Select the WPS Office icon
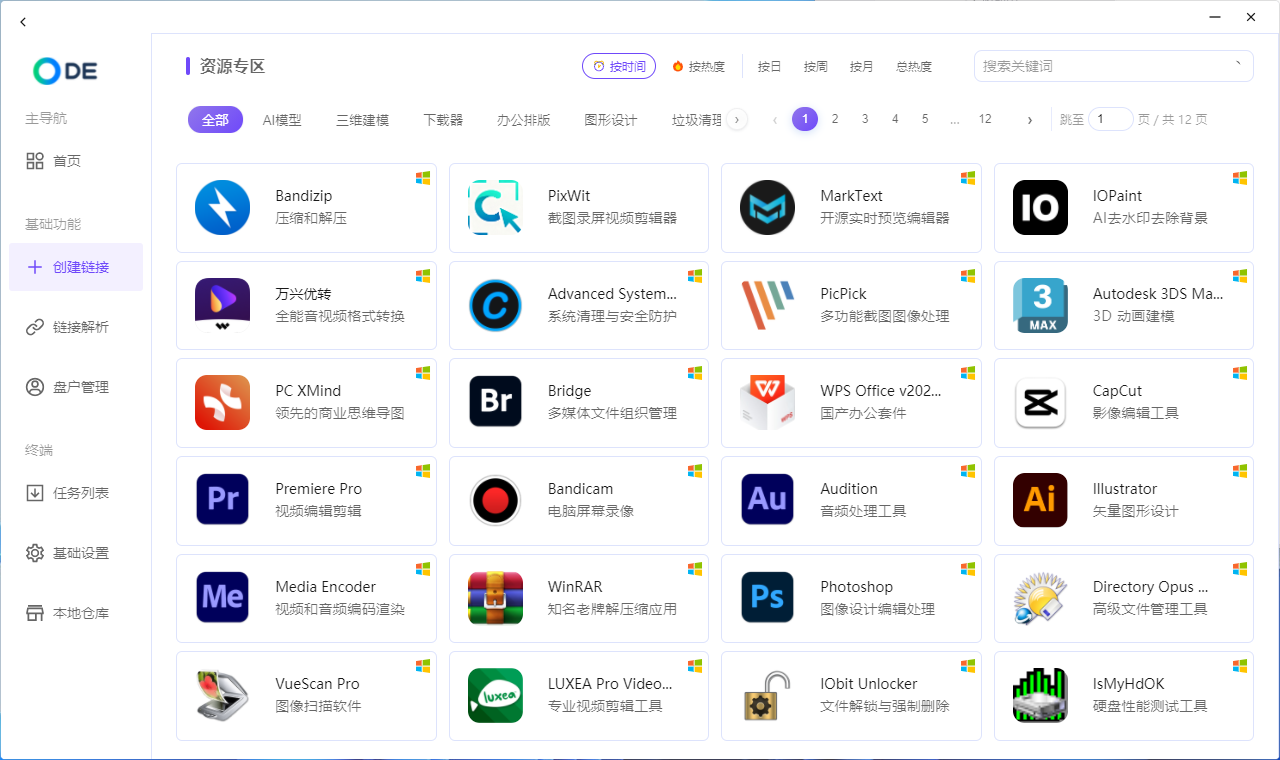Viewport: 1280px width, 760px height. 767,402
